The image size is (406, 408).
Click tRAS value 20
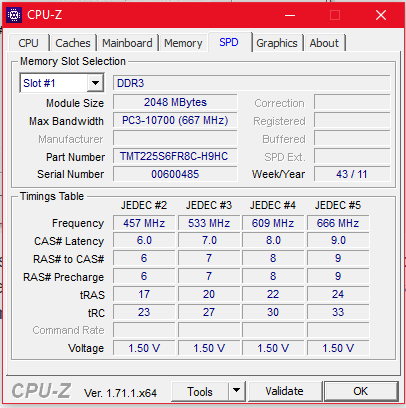(x=209, y=294)
